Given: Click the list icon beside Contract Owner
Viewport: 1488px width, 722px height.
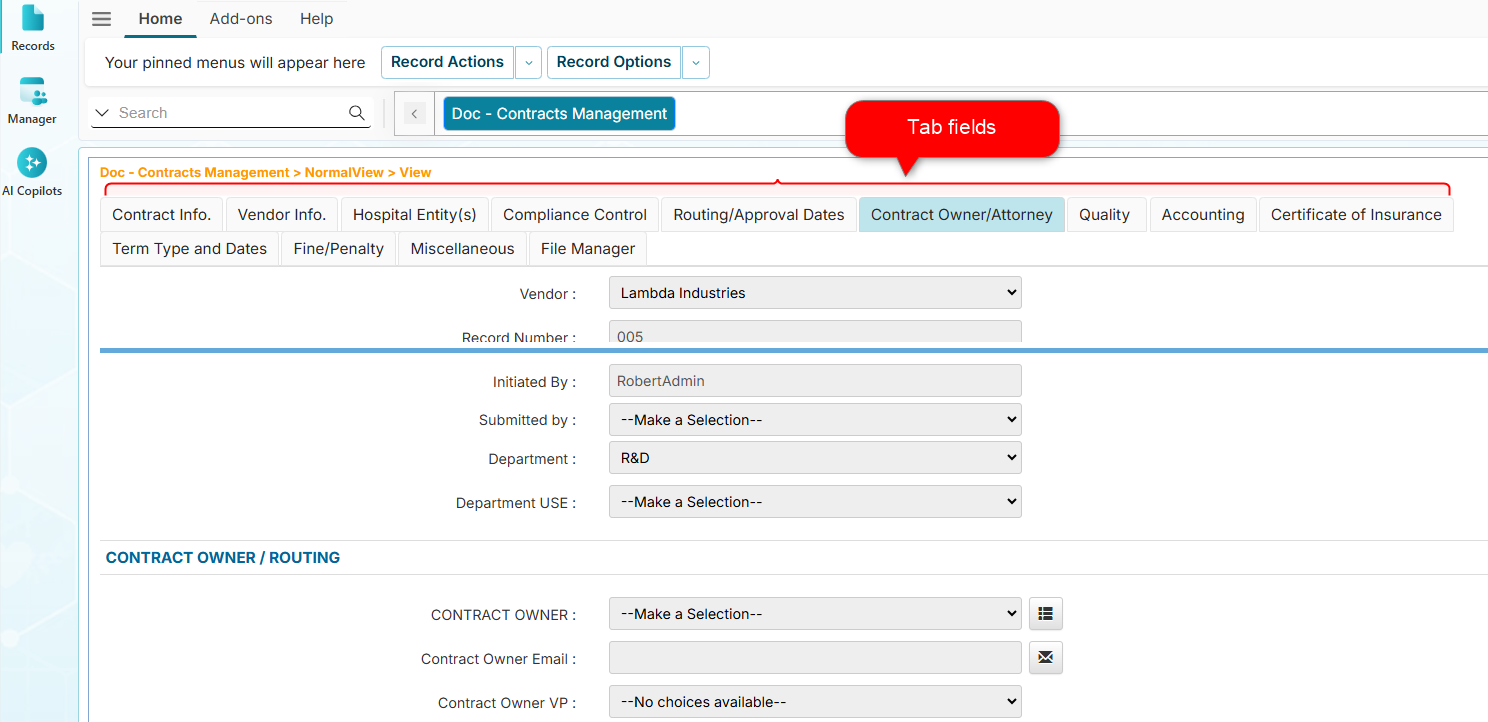Looking at the screenshot, I should point(1045,614).
